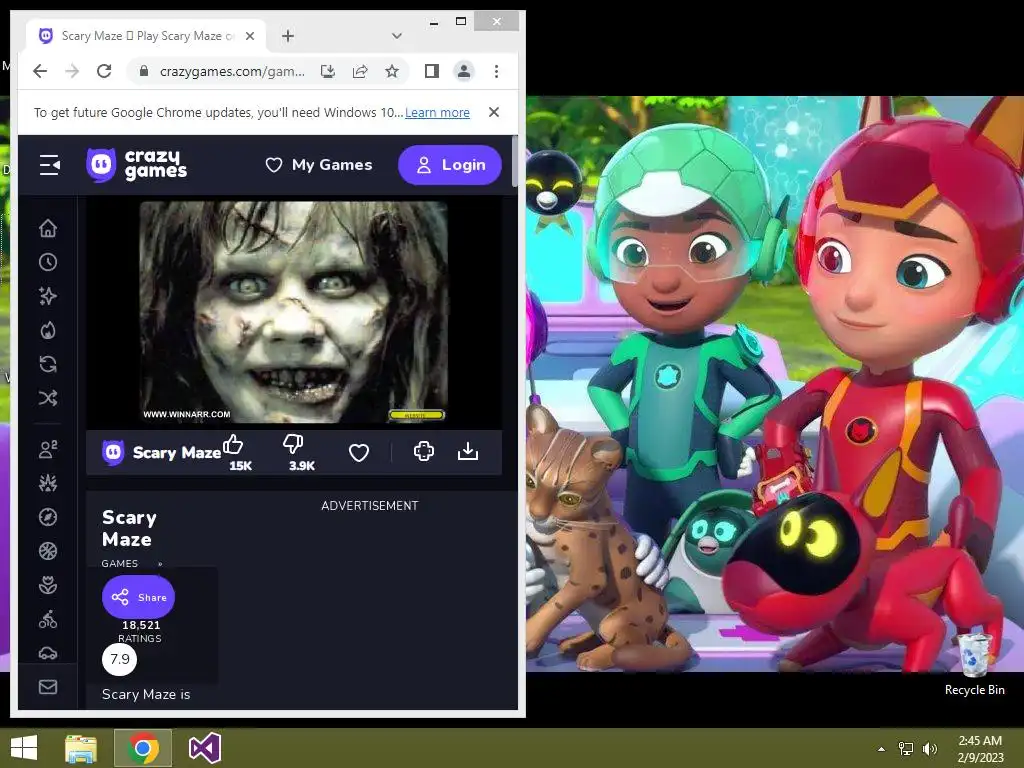Click the download icon in game bar
This screenshot has height=768, width=1024.
tap(468, 451)
